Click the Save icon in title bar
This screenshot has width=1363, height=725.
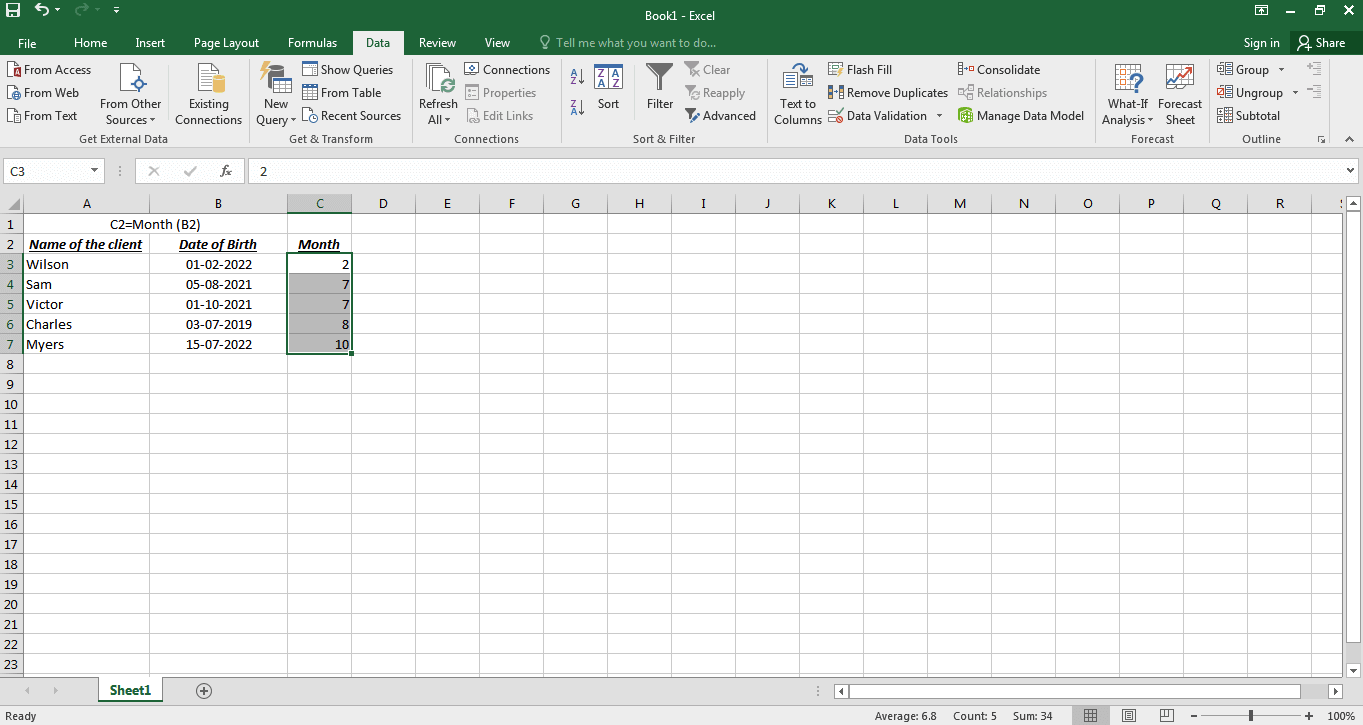coord(13,10)
